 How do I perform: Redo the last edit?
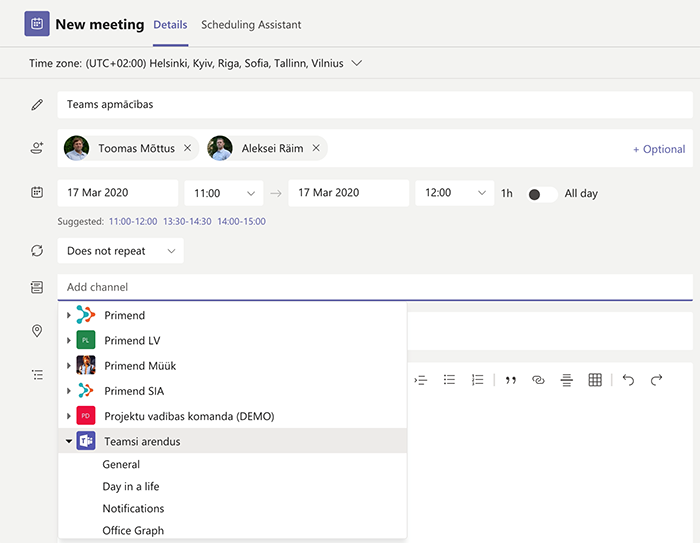pyautogui.click(x=656, y=380)
